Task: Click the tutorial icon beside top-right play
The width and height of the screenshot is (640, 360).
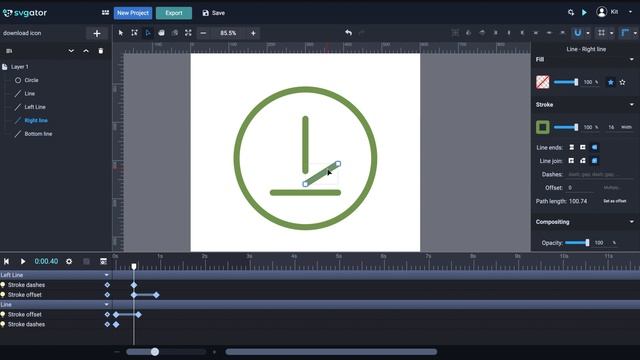Action: (x=571, y=13)
